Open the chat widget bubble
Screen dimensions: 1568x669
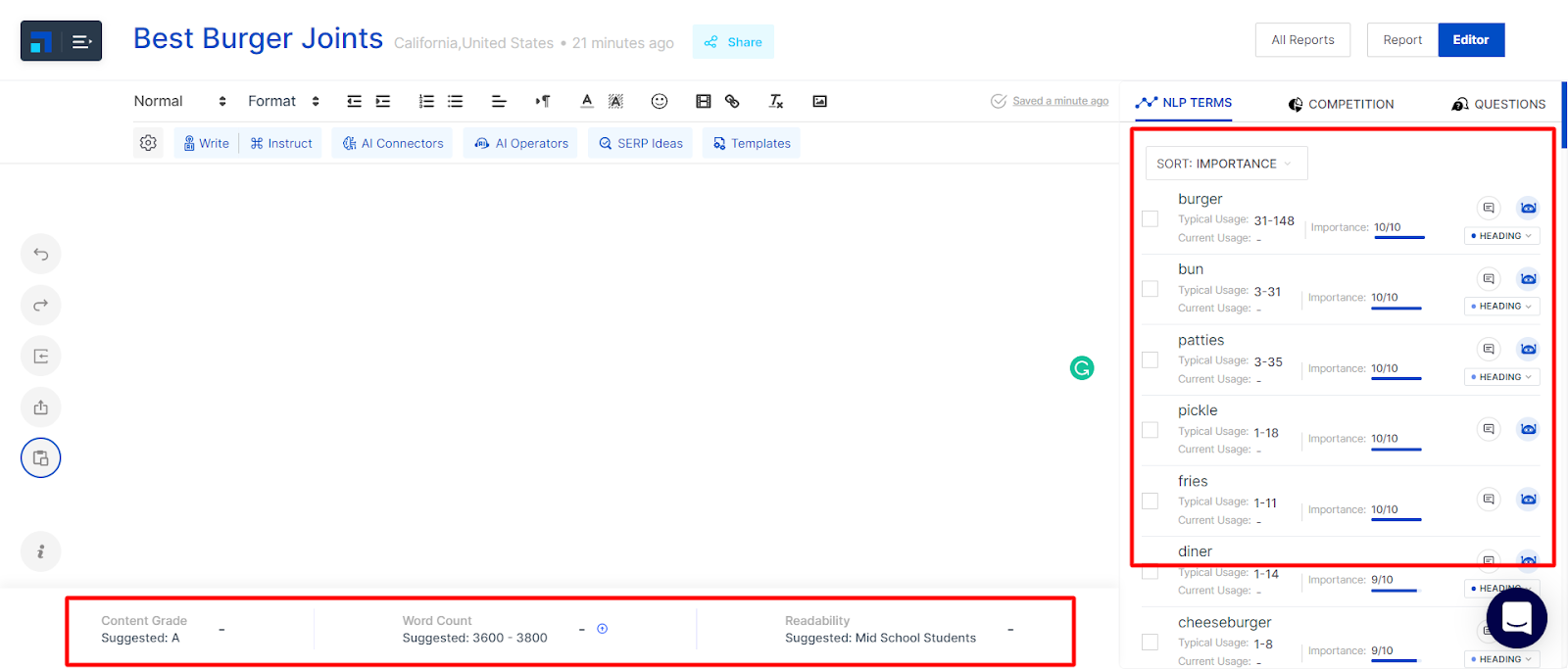[x=1516, y=618]
